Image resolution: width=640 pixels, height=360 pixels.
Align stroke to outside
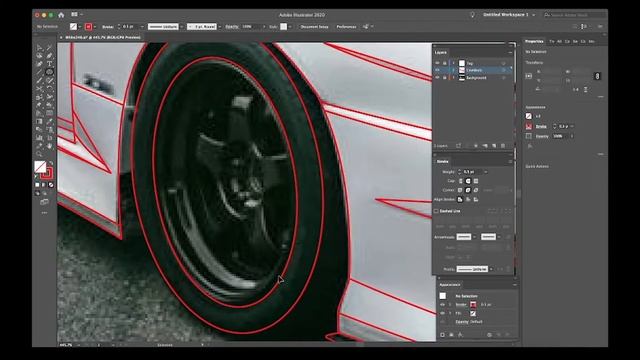pos(476,200)
